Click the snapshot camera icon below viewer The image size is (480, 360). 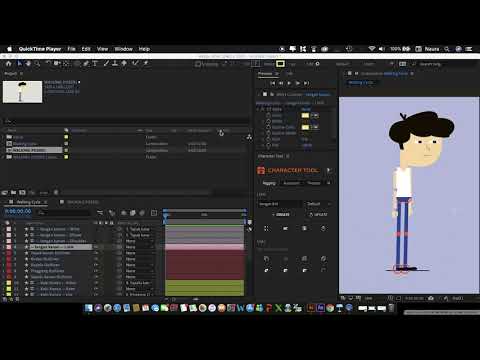[431, 298]
